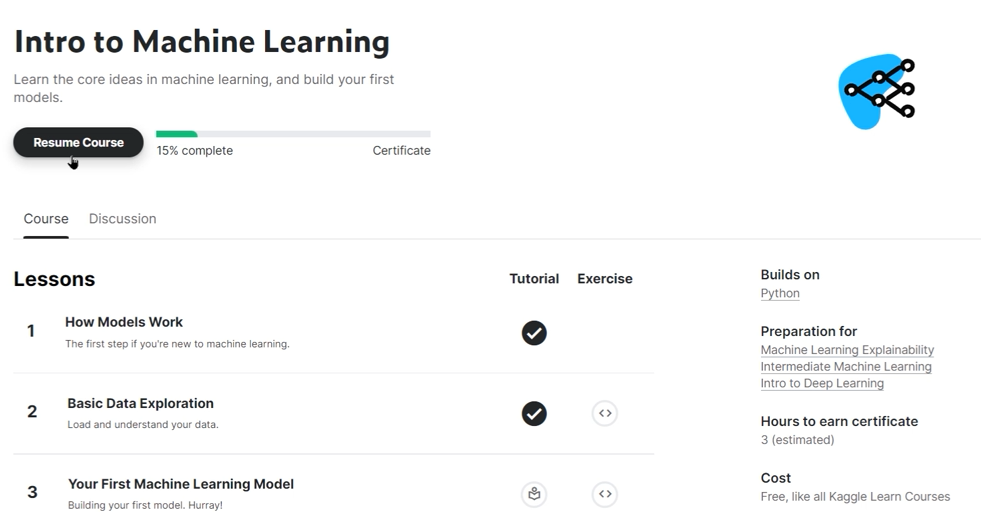
Task: Click the 15% complete progress text
Action: point(194,151)
